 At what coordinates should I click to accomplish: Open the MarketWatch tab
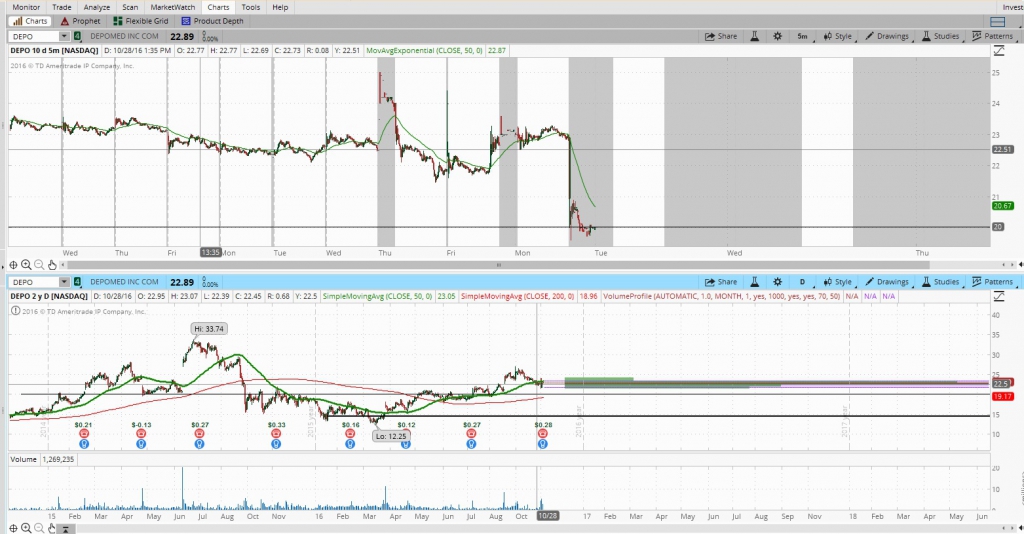point(171,6)
